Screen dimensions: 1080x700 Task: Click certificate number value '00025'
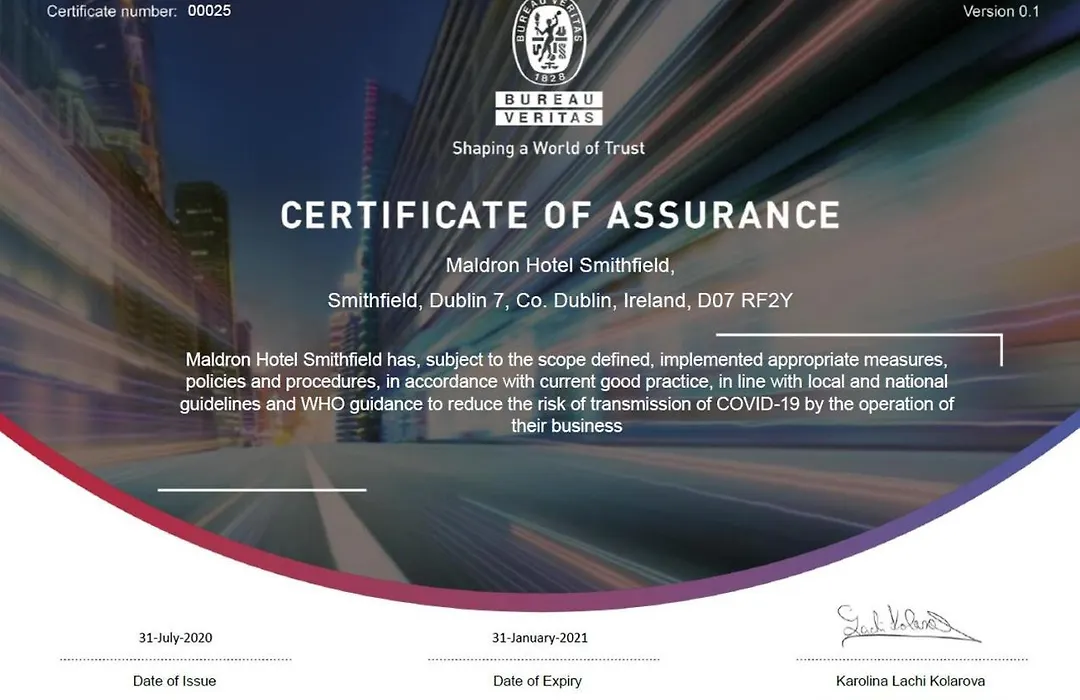209,11
